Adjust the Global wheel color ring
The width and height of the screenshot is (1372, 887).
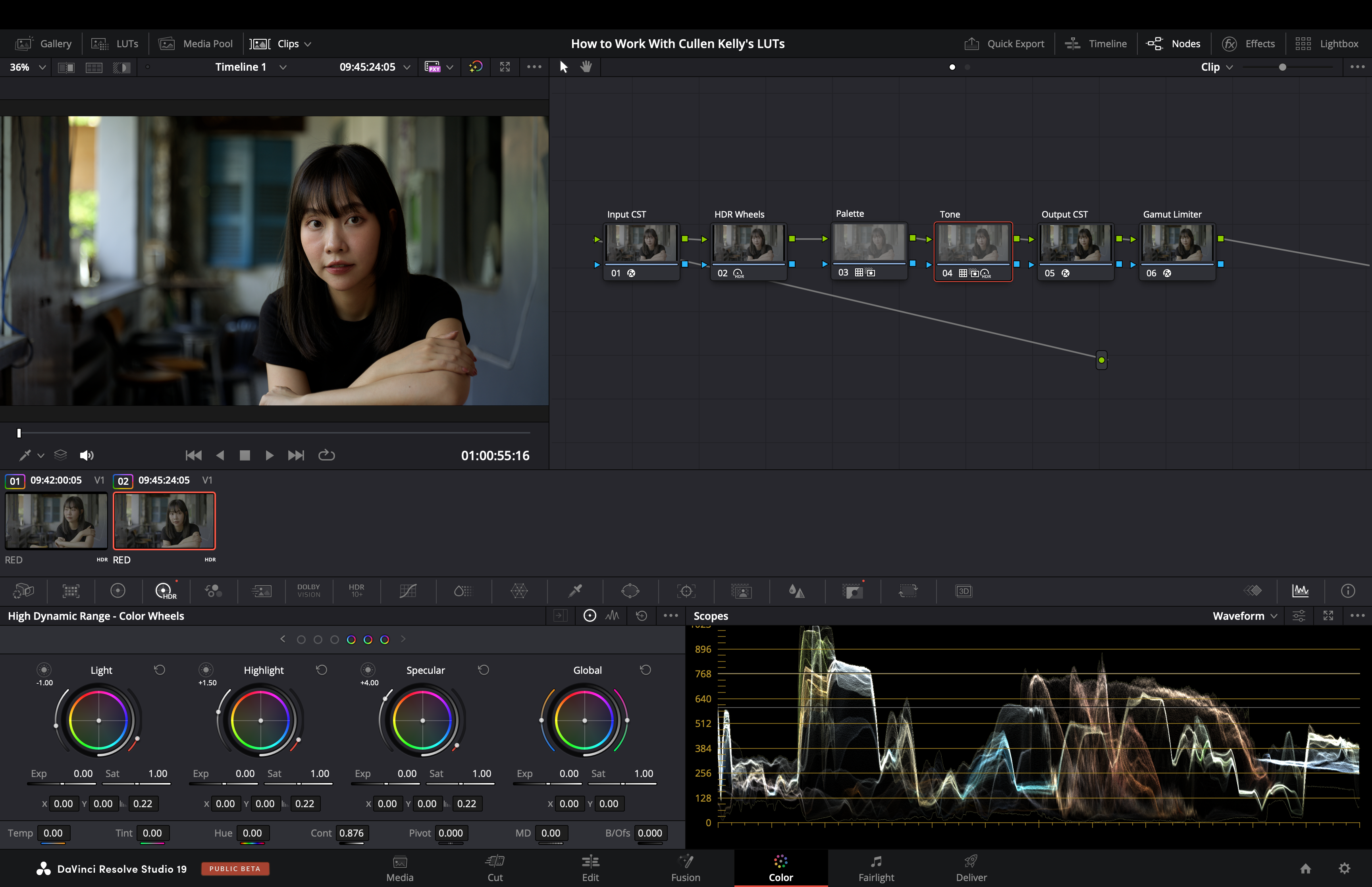tap(584, 720)
